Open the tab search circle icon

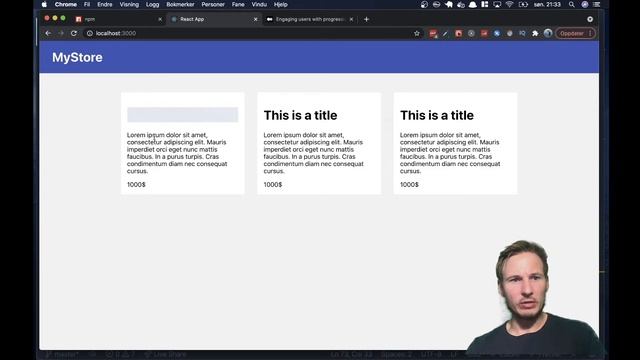[x=590, y=19]
